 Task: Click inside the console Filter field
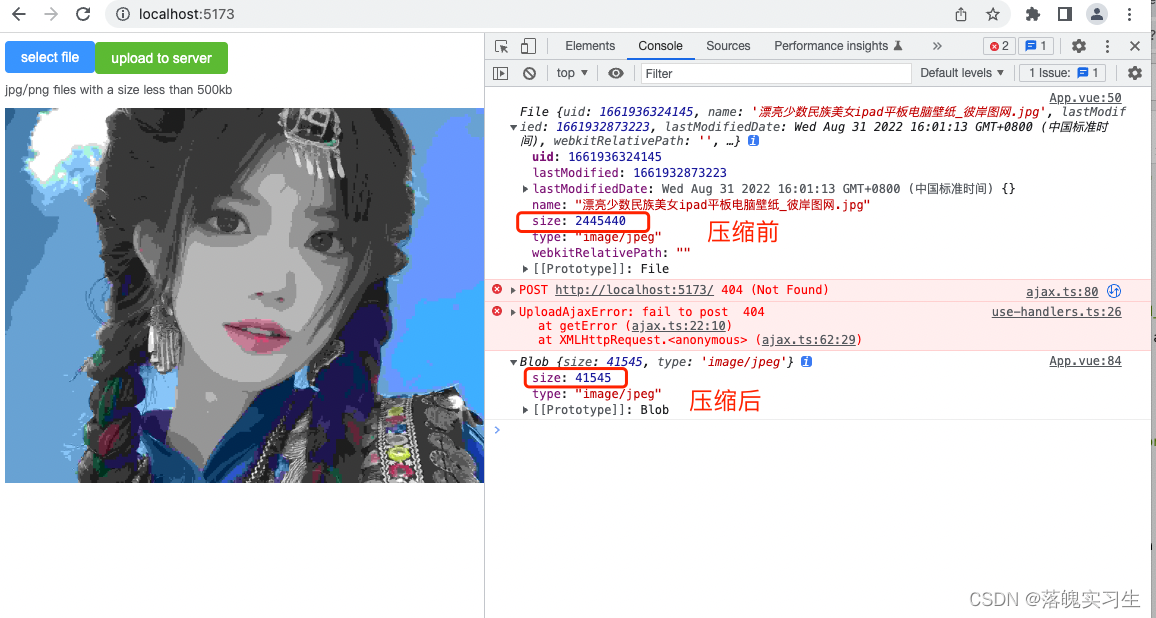775,72
